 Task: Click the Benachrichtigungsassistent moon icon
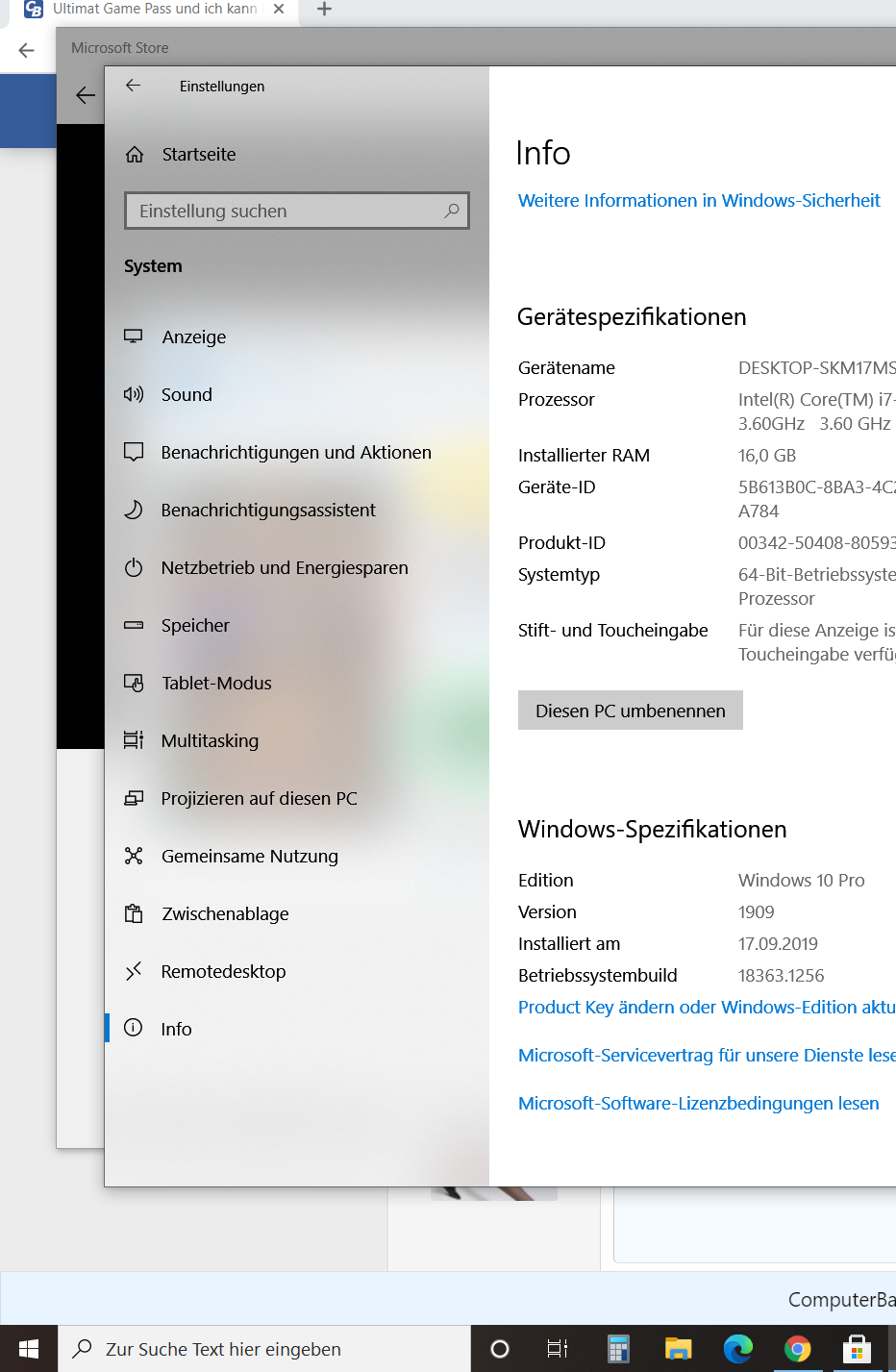click(x=134, y=510)
